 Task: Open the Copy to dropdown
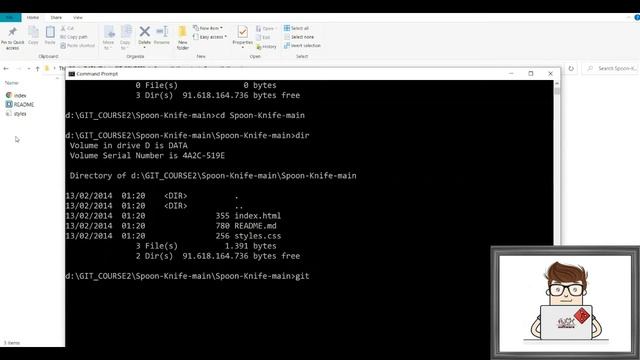coord(125,38)
